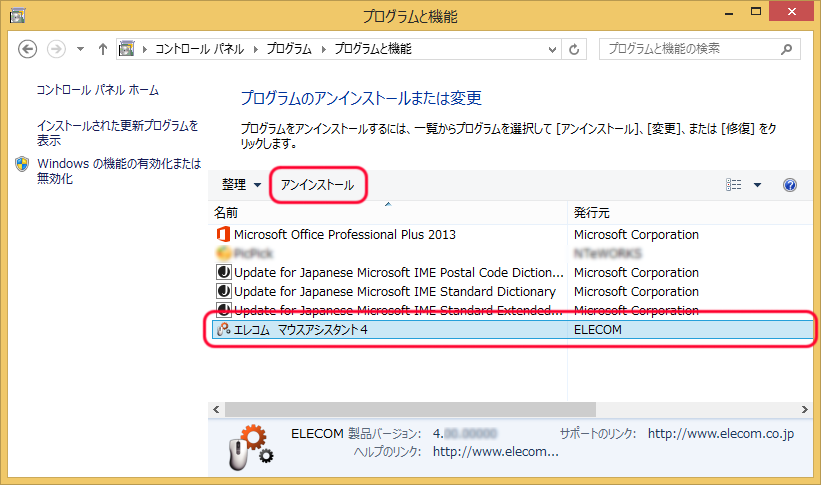Click the support link http://www.elecom.co.jp
This screenshot has height=485, width=821.
click(x=720, y=434)
